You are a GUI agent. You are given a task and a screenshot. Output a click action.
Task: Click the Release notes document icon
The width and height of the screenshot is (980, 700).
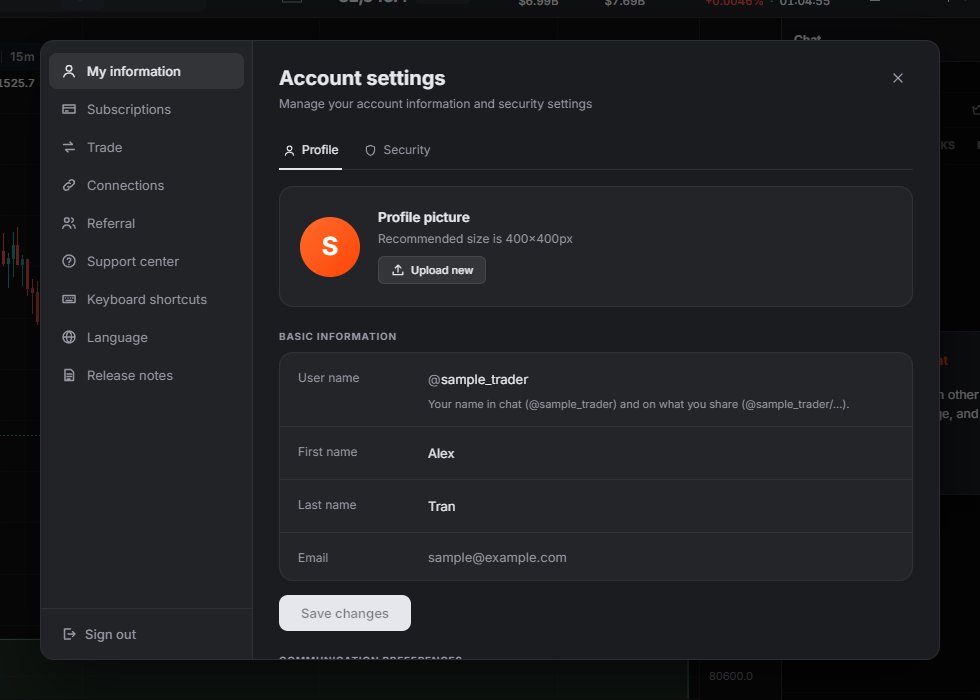coord(69,376)
